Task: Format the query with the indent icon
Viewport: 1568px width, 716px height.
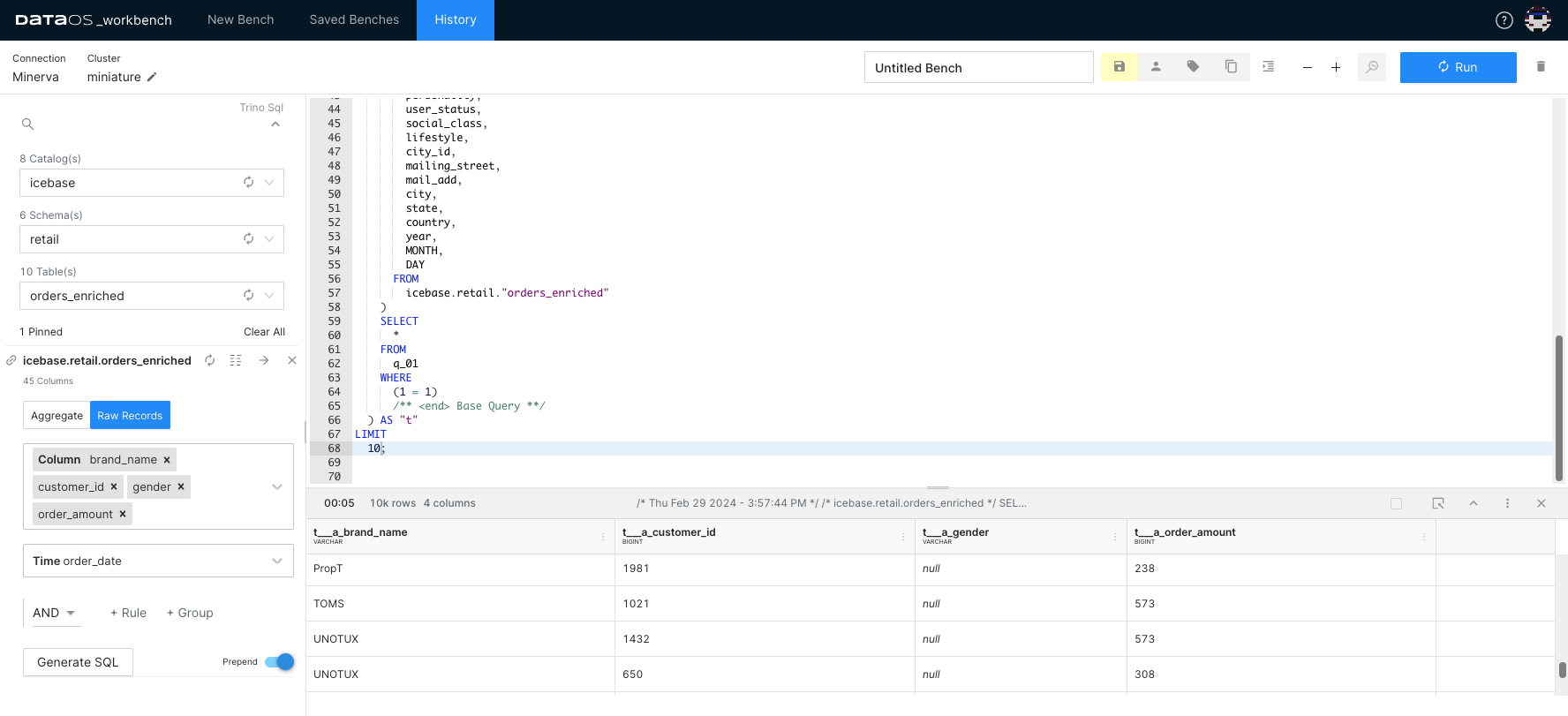Action: [1269, 67]
